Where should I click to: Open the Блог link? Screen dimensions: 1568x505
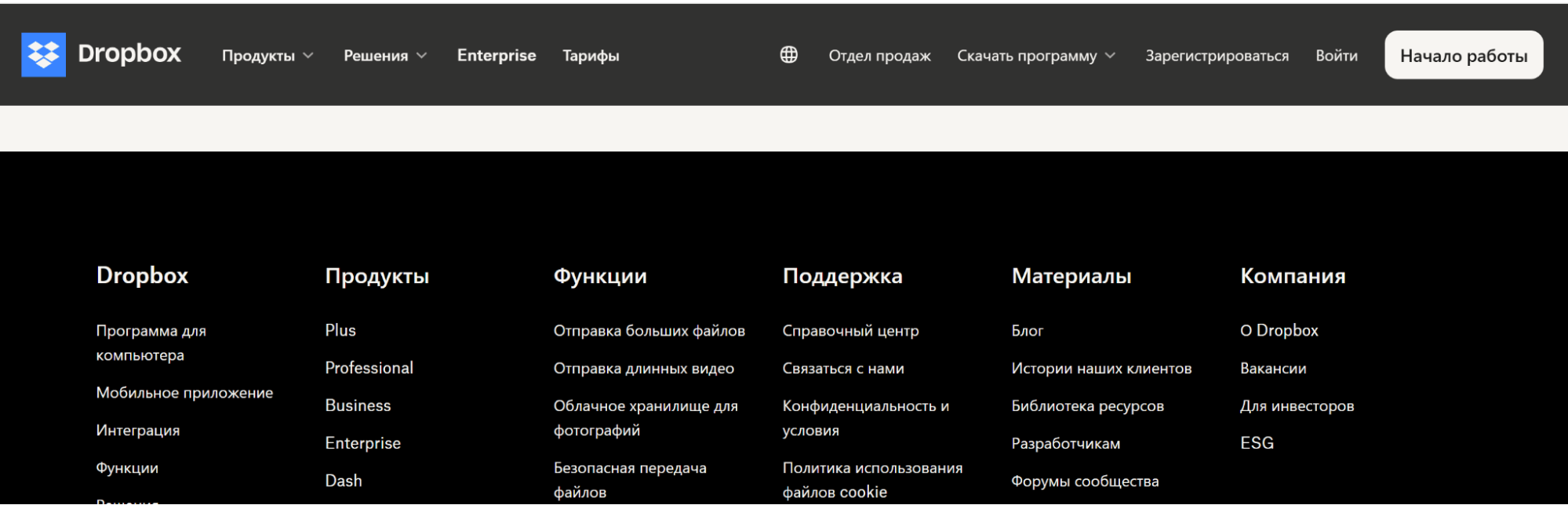tap(1028, 331)
